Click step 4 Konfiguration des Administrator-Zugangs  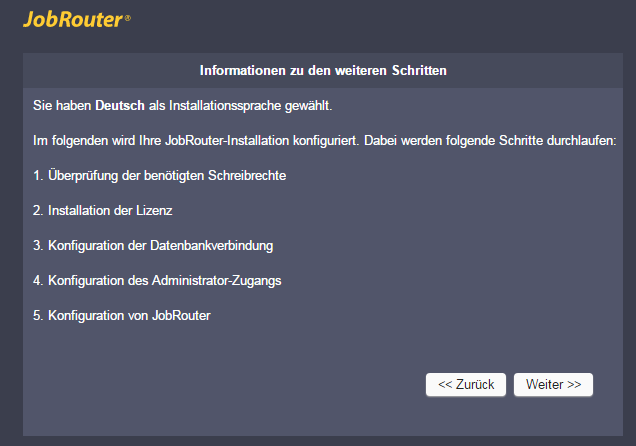tap(157, 280)
